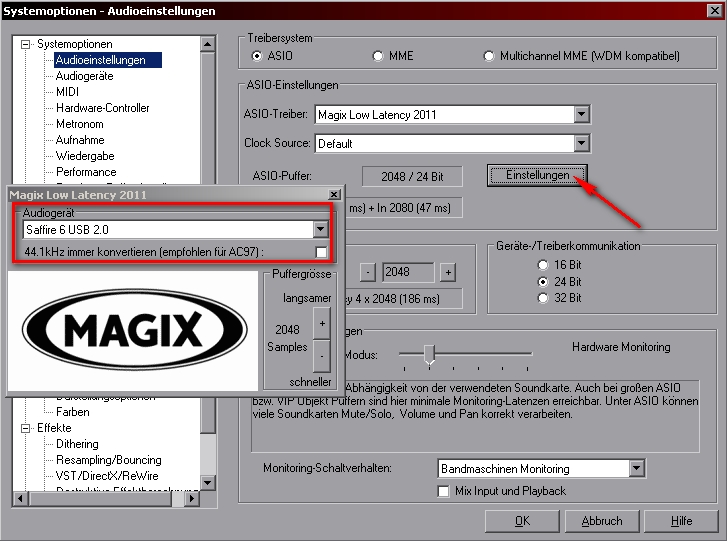The image size is (727, 541).
Task: Open Hardware-Controller tree entry
Action: 102,108
